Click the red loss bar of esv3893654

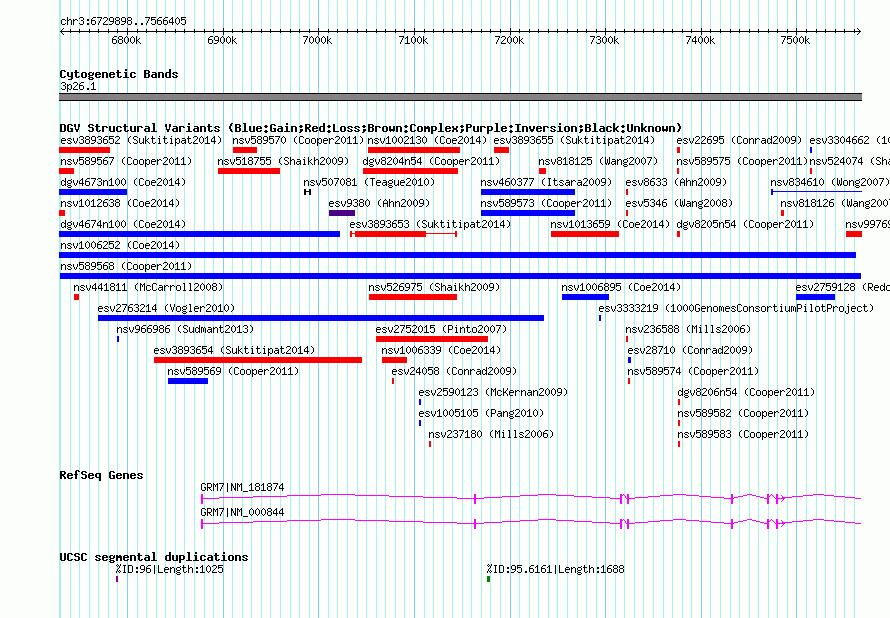point(258,360)
